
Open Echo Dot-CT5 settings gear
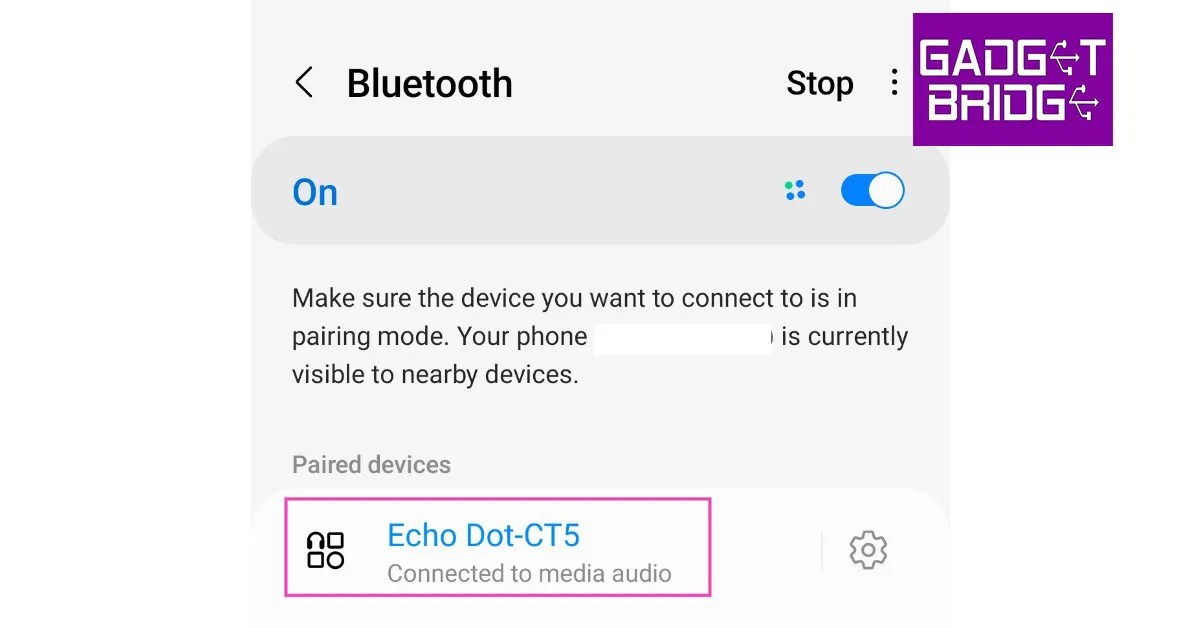tap(868, 550)
